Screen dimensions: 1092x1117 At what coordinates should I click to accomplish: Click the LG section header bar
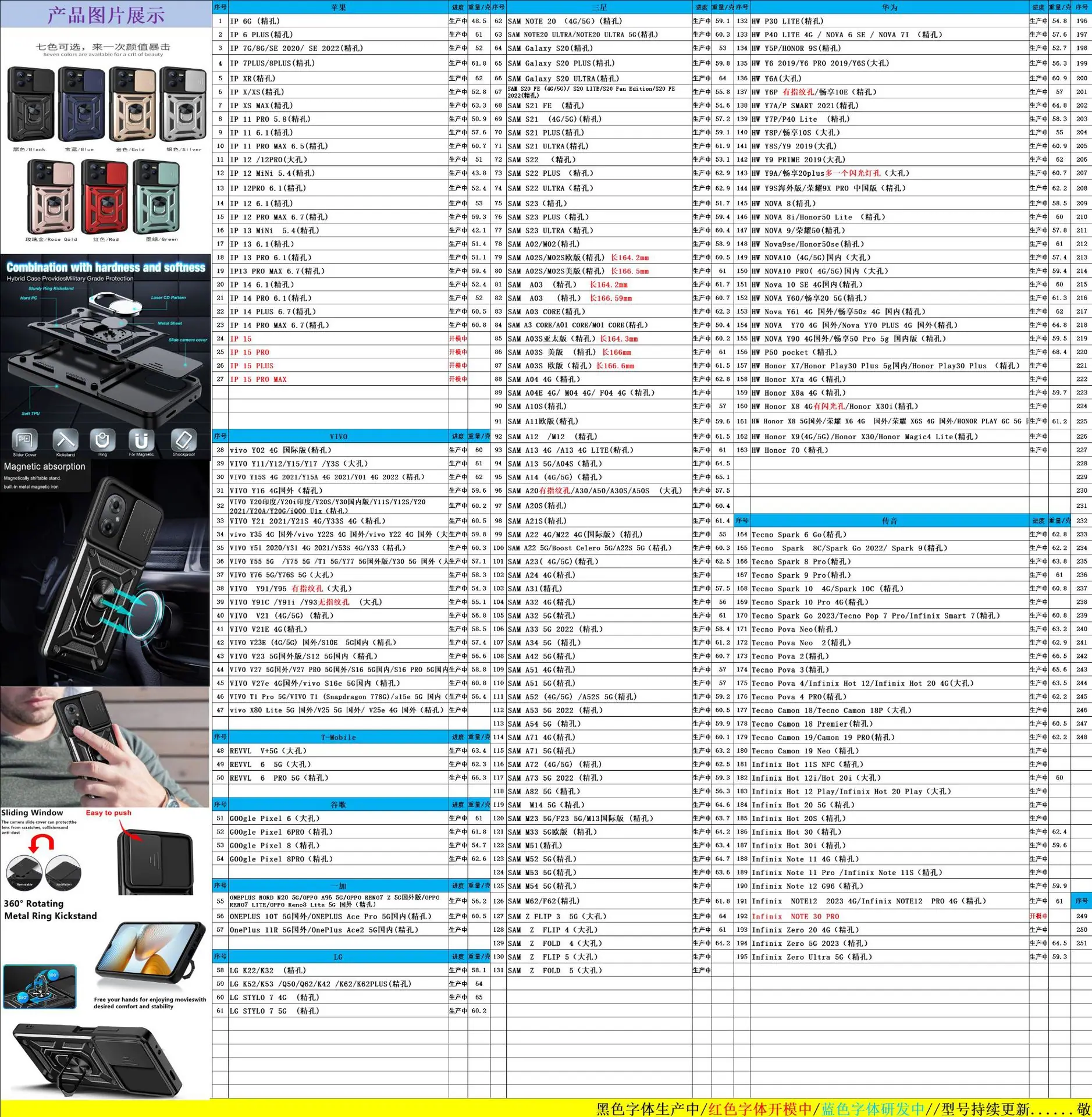click(x=339, y=956)
